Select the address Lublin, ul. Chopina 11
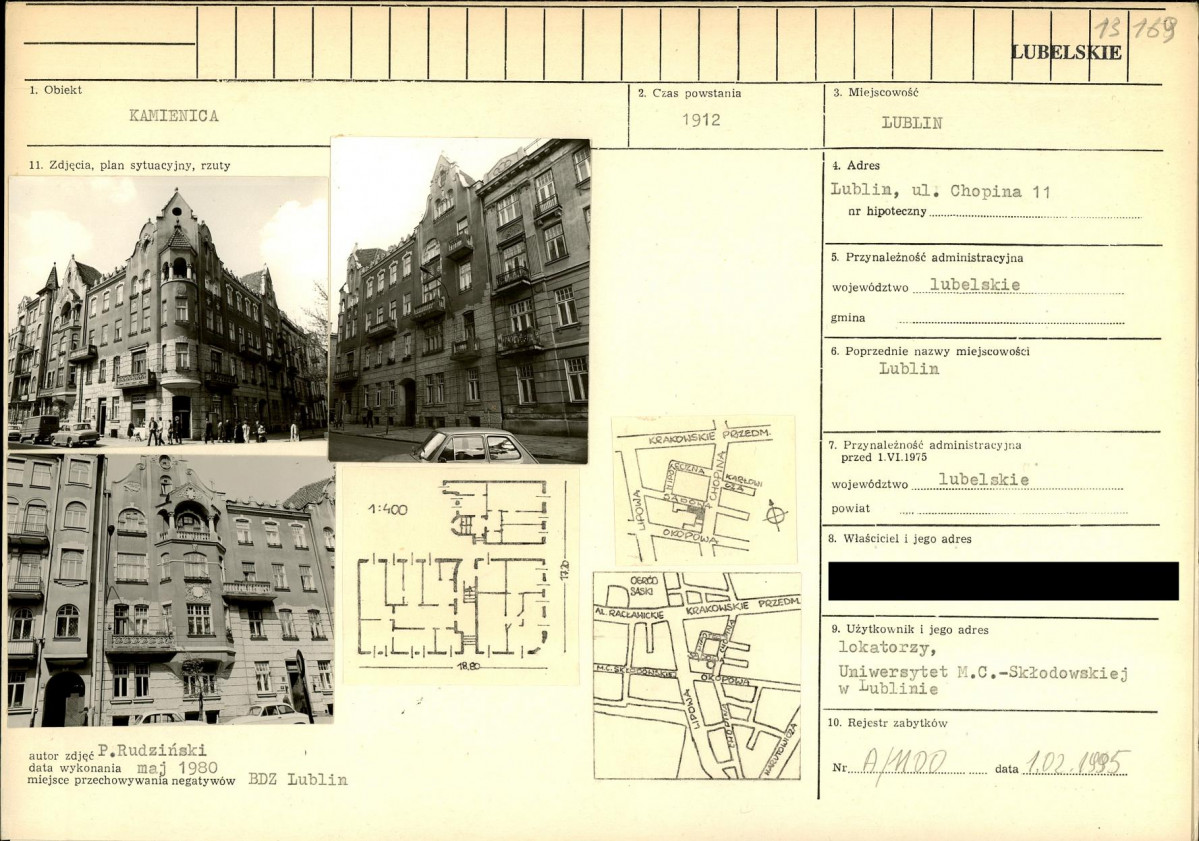Viewport: 1199px width, 841px height. 940,191
